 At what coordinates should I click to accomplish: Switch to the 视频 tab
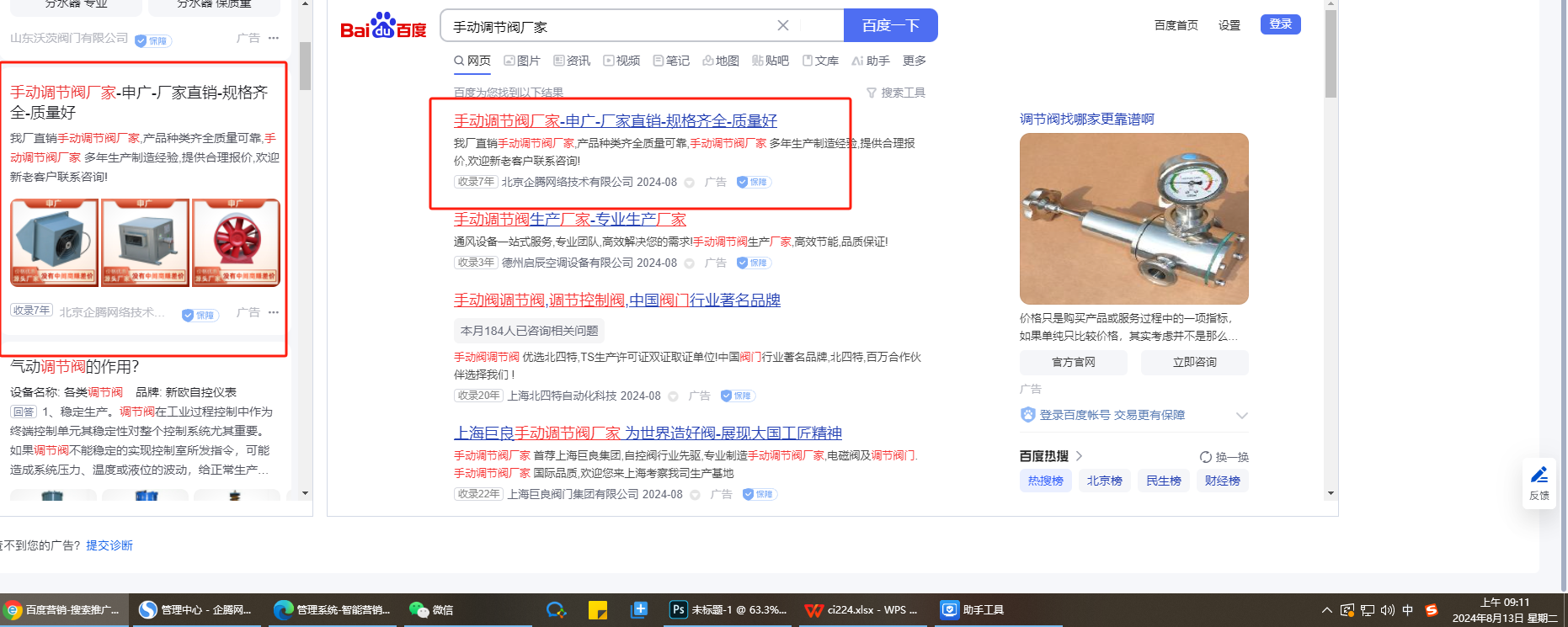coord(621,61)
